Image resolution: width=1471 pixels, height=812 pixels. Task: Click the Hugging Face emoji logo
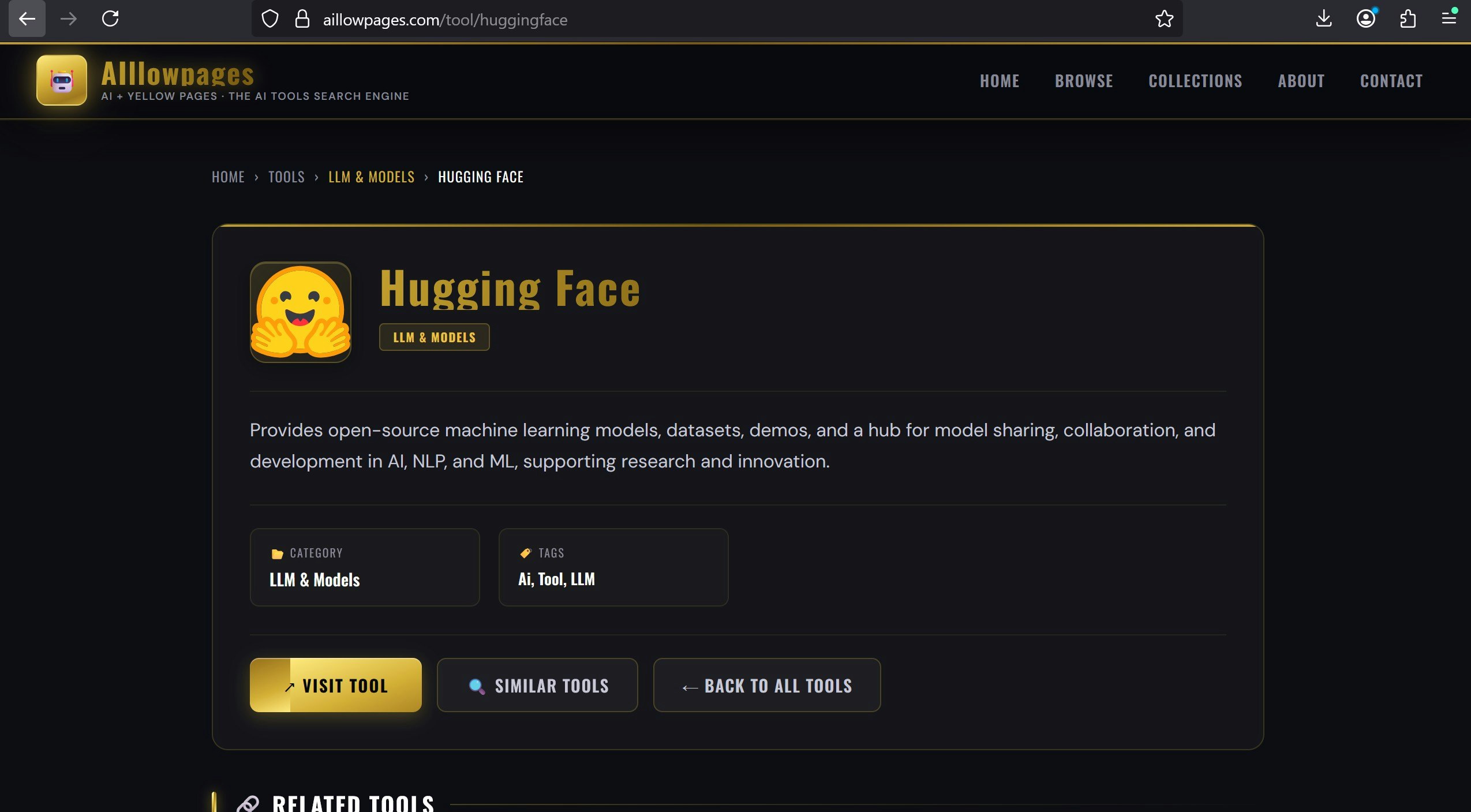click(x=301, y=312)
